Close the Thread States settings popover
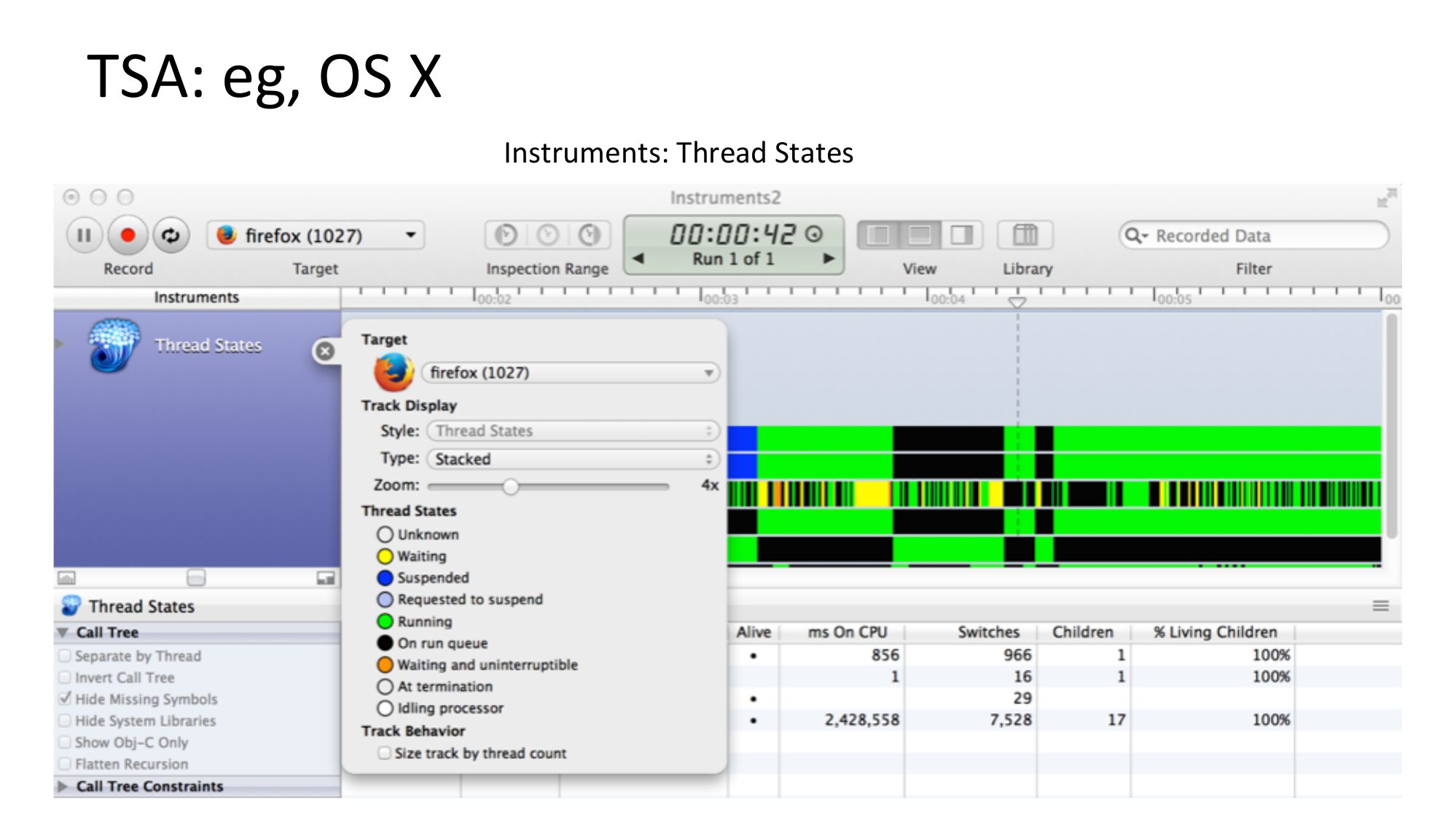 coord(325,351)
